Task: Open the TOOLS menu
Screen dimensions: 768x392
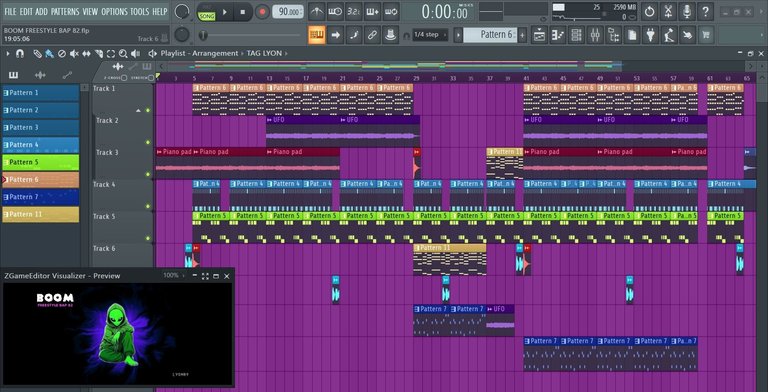Action: pyautogui.click(x=140, y=11)
